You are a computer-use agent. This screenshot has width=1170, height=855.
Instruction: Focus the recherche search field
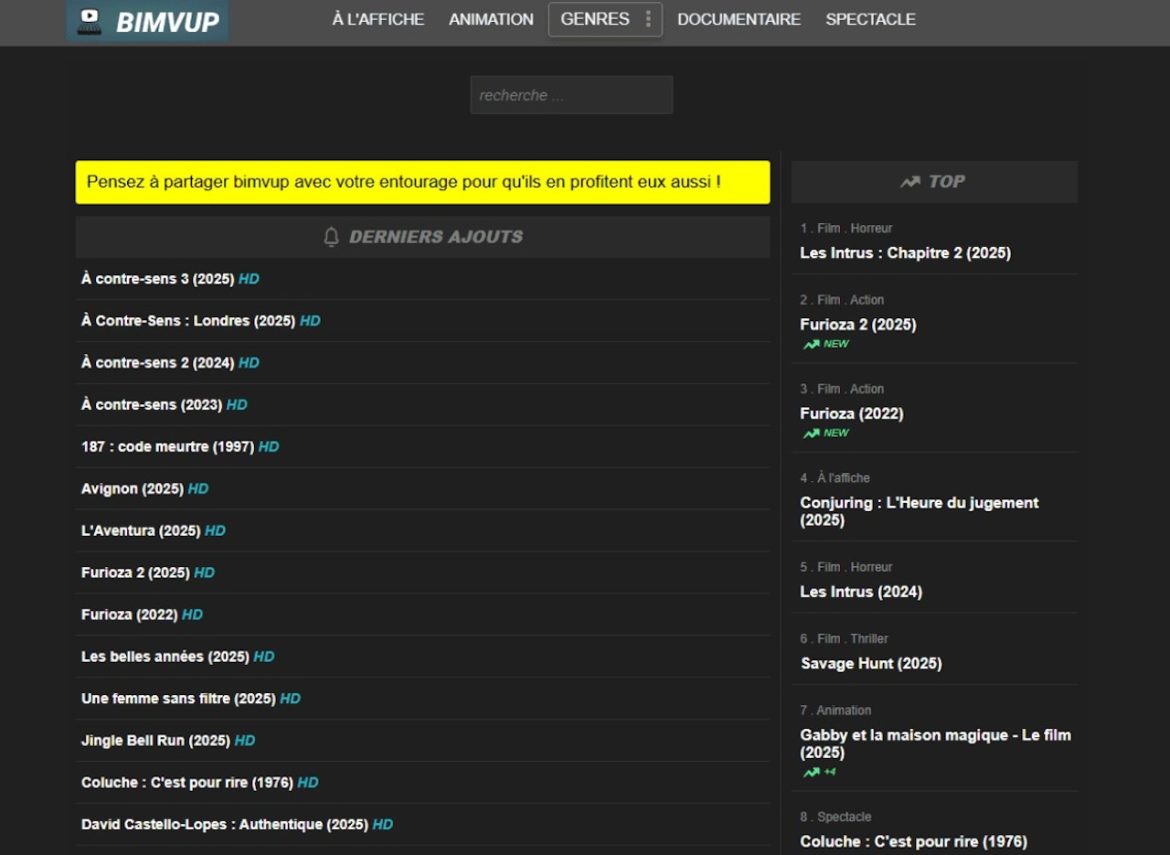tap(572, 95)
